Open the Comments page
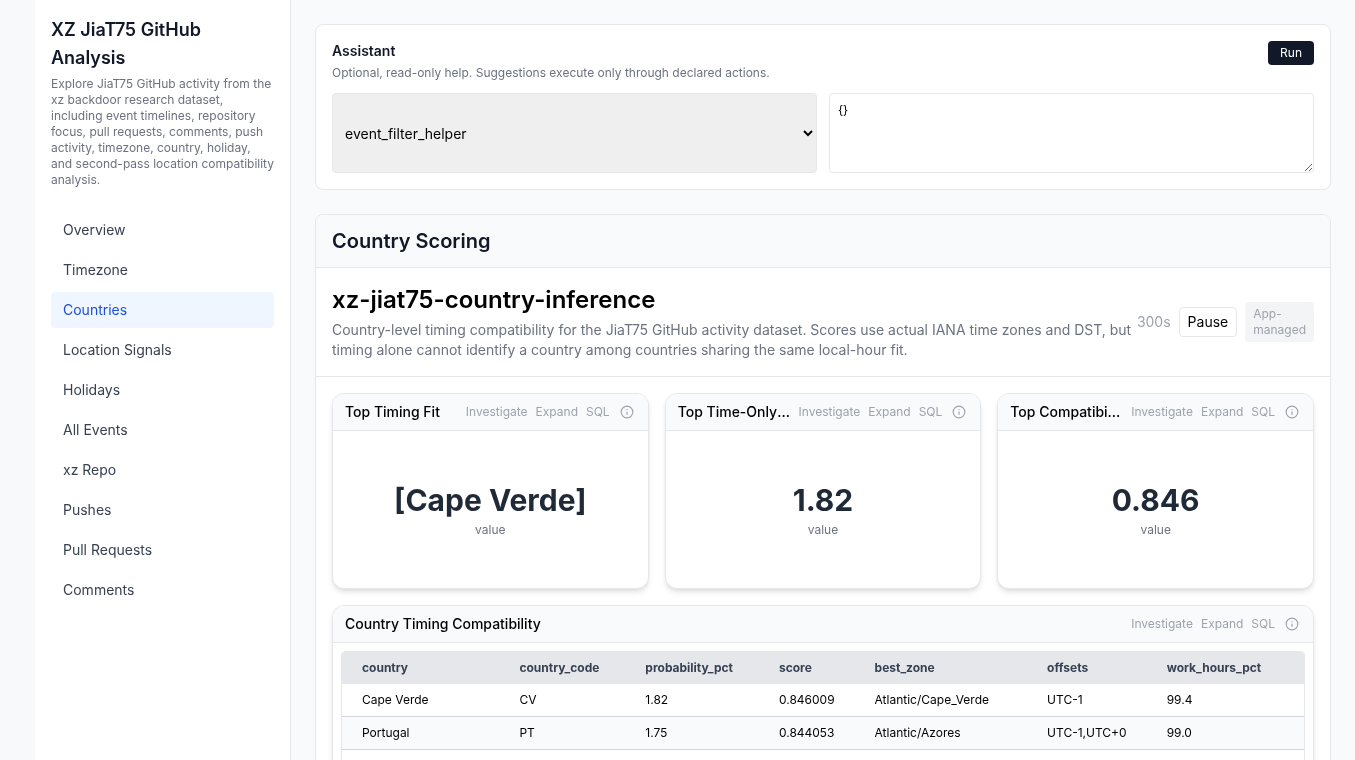Screen dimensions: 1355x760 click(162, 590)
